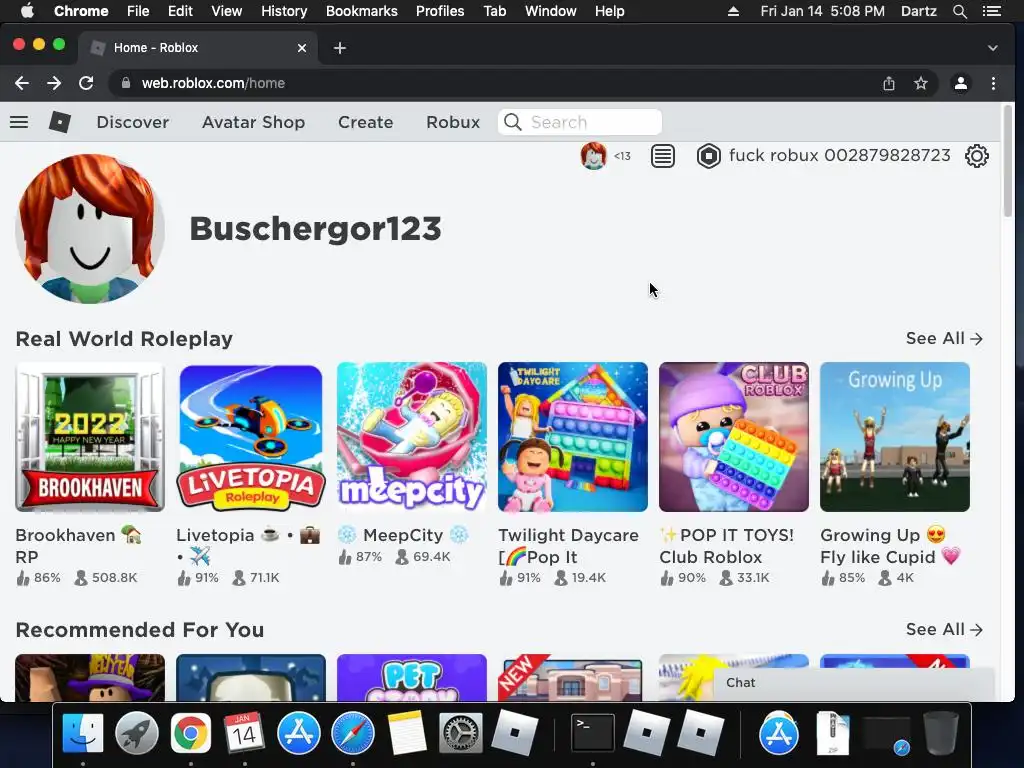Open the Robux balance hexagon icon

click(x=709, y=156)
